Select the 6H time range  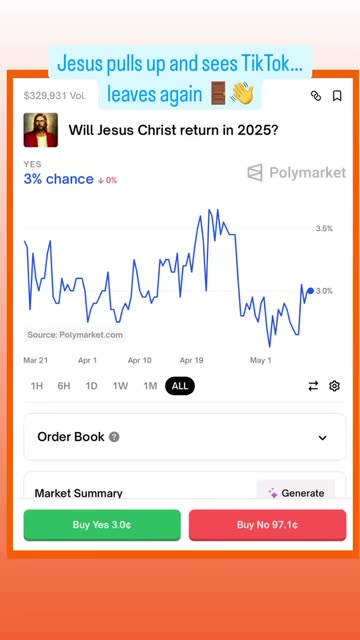click(x=64, y=386)
